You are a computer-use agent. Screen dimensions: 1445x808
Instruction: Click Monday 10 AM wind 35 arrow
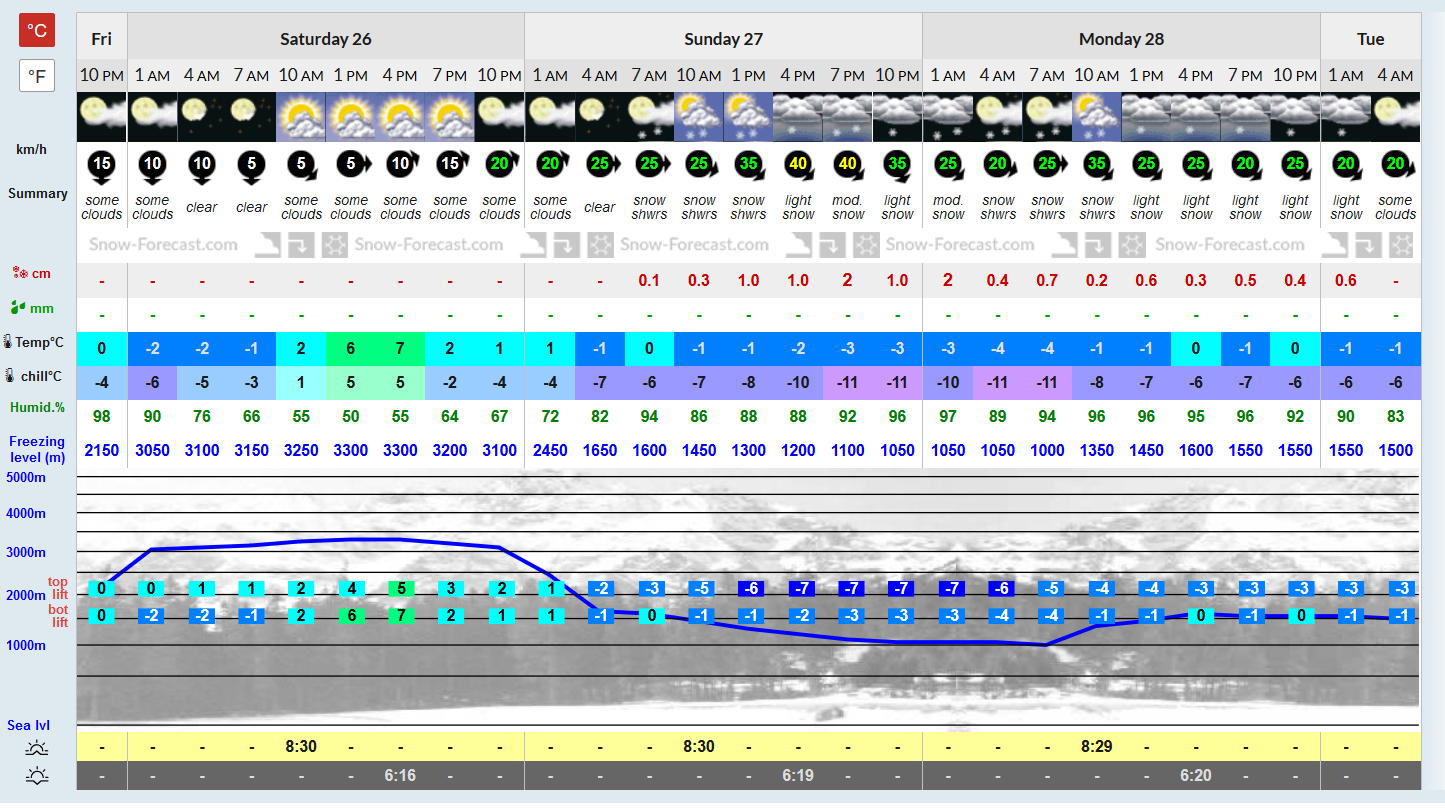pyautogui.click(x=1097, y=166)
